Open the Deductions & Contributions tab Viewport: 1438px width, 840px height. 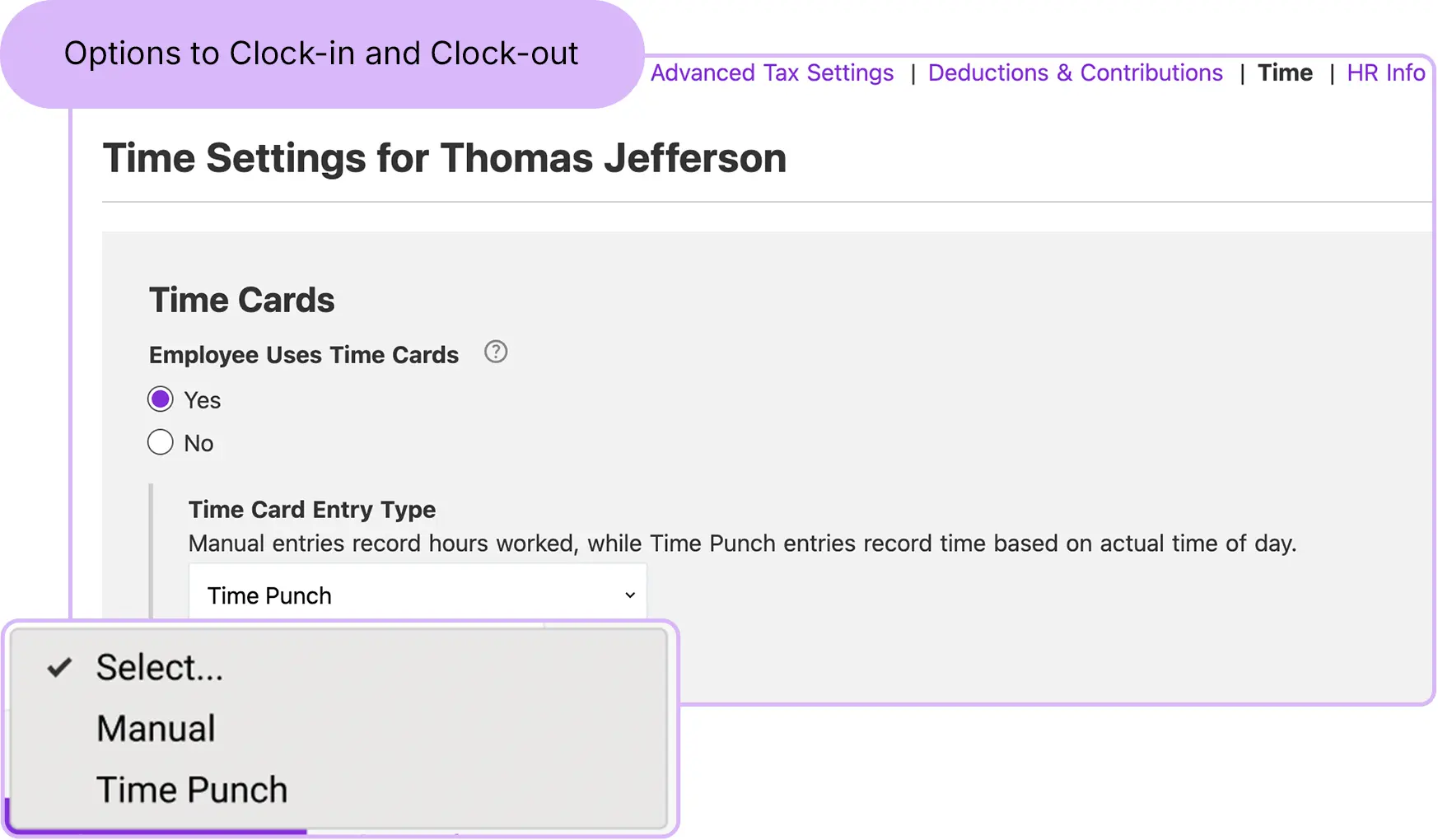1076,72
